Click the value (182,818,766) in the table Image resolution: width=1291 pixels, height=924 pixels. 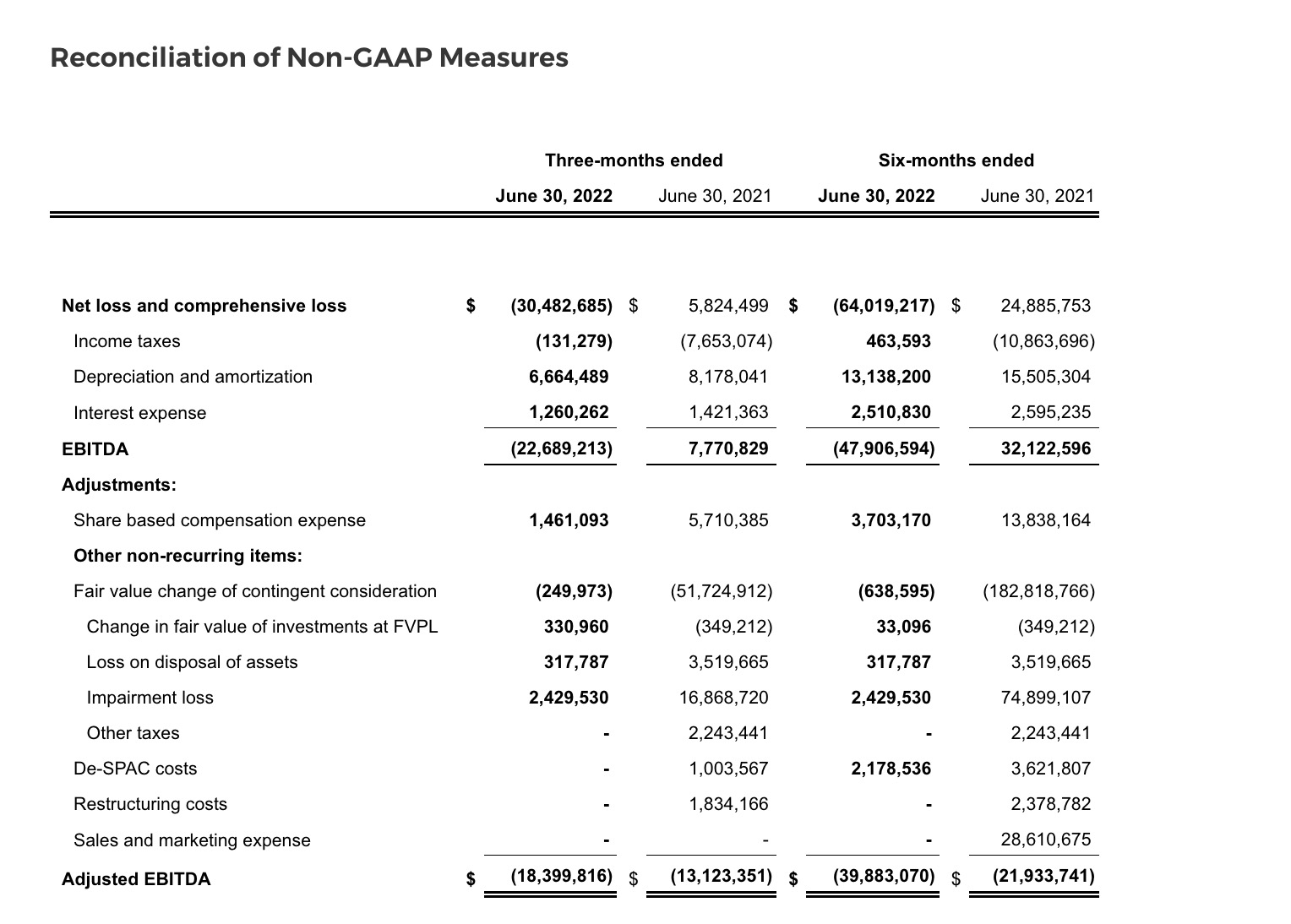(x=1038, y=591)
